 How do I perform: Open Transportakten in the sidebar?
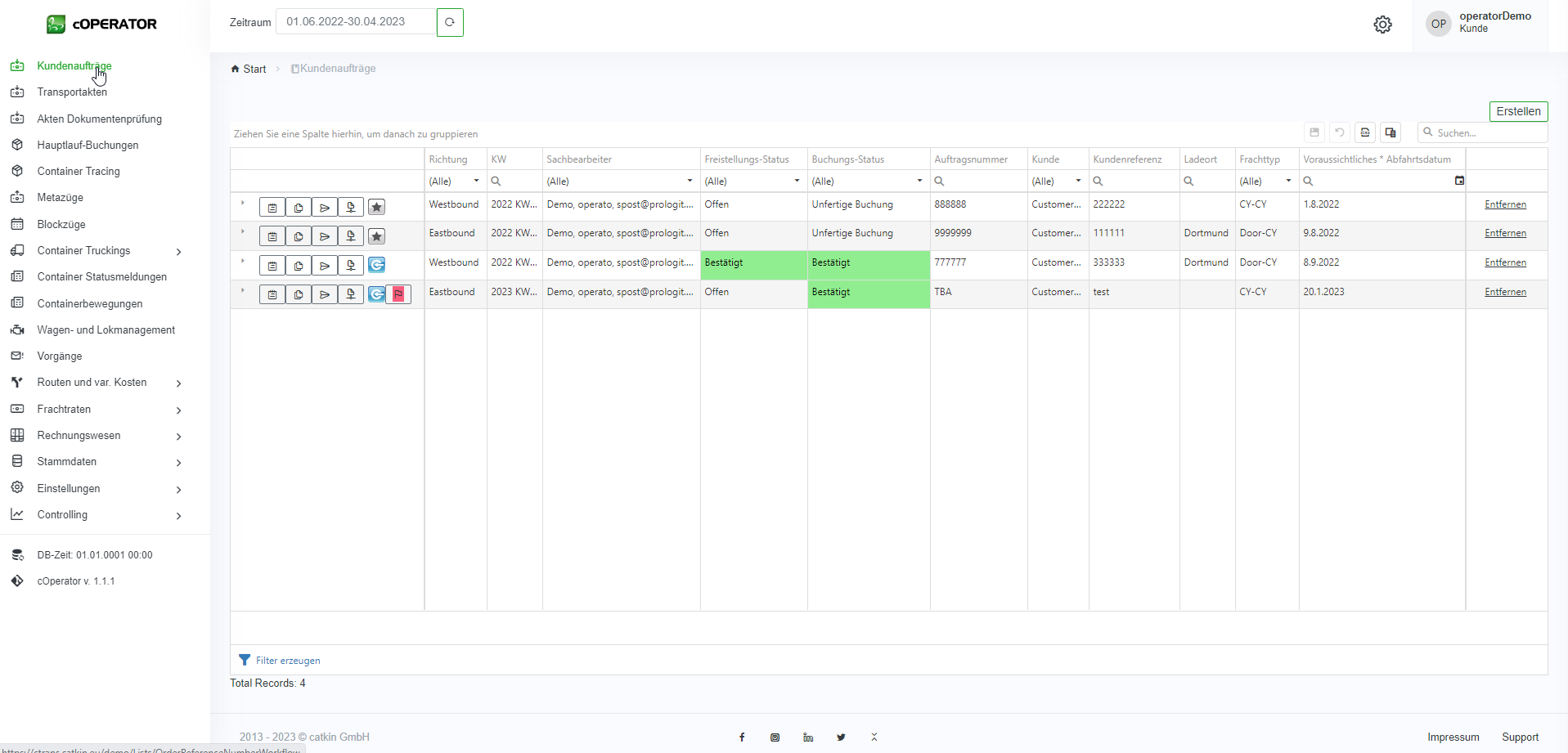[72, 92]
